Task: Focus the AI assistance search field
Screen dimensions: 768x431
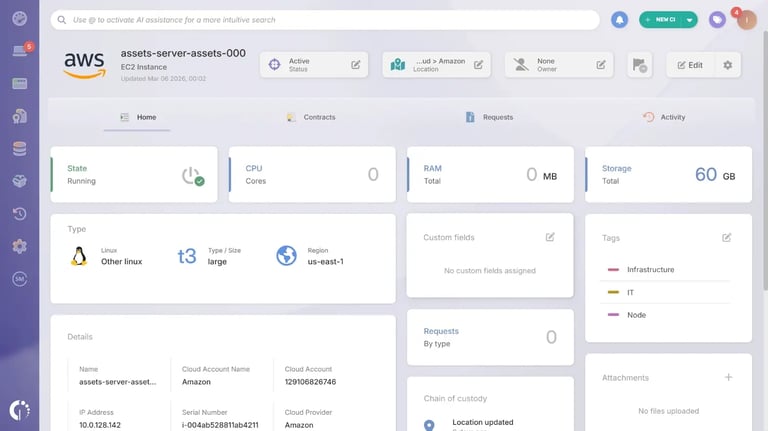Action: click(x=325, y=20)
